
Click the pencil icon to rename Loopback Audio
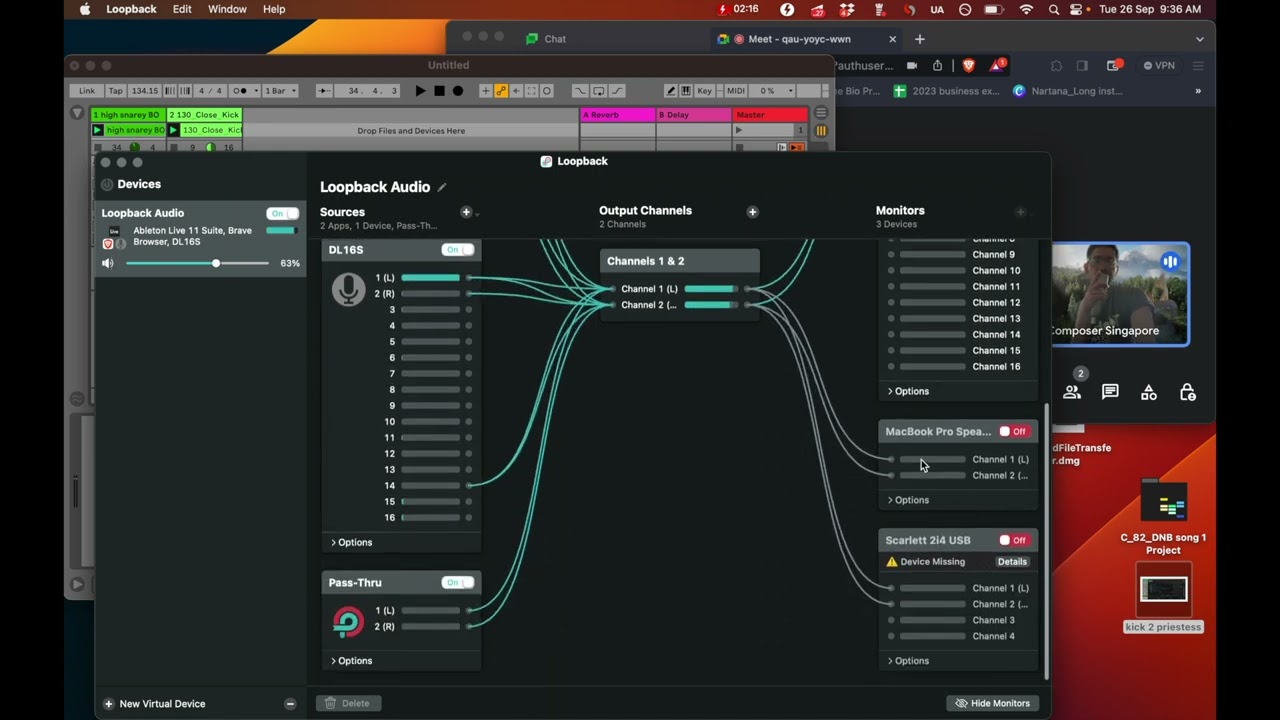[x=442, y=187]
